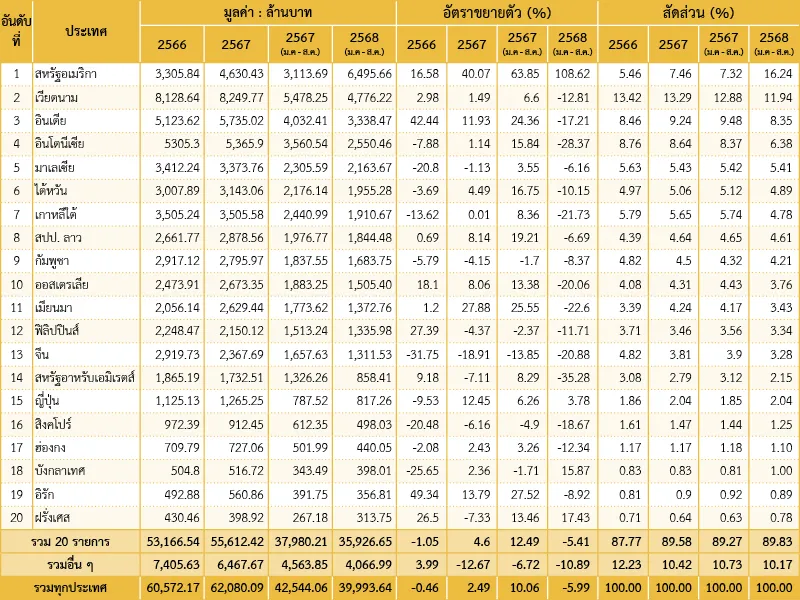Click the รวมอื่น ๆ row label
Viewport: 800px width, 600px height.
pyautogui.click(x=70, y=564)
